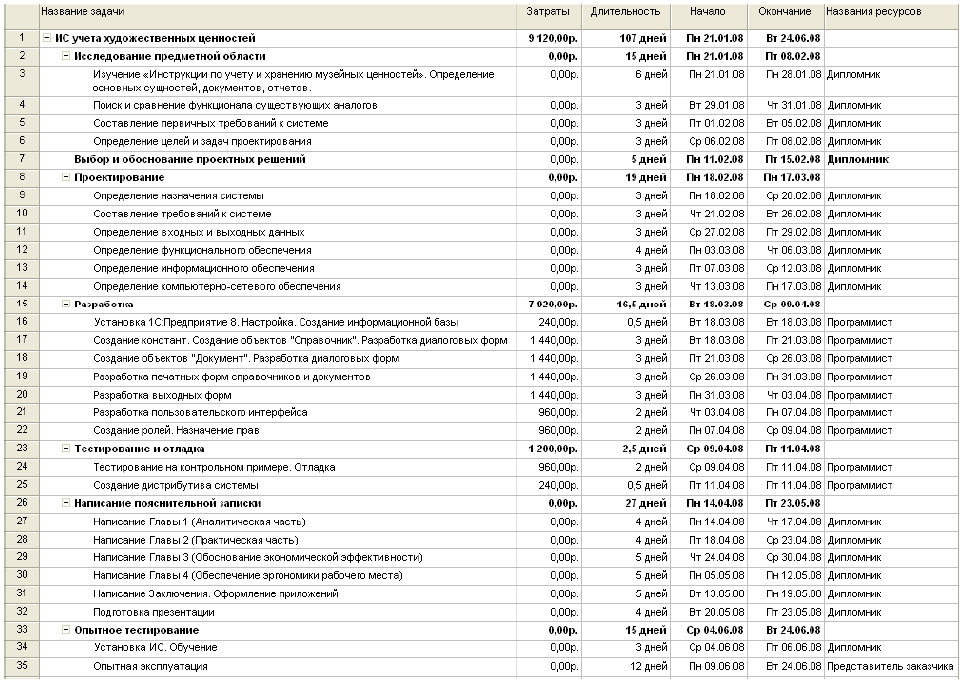
Task: Select task 'Определение входных и выходных данных'
Action: pos(199,232)
